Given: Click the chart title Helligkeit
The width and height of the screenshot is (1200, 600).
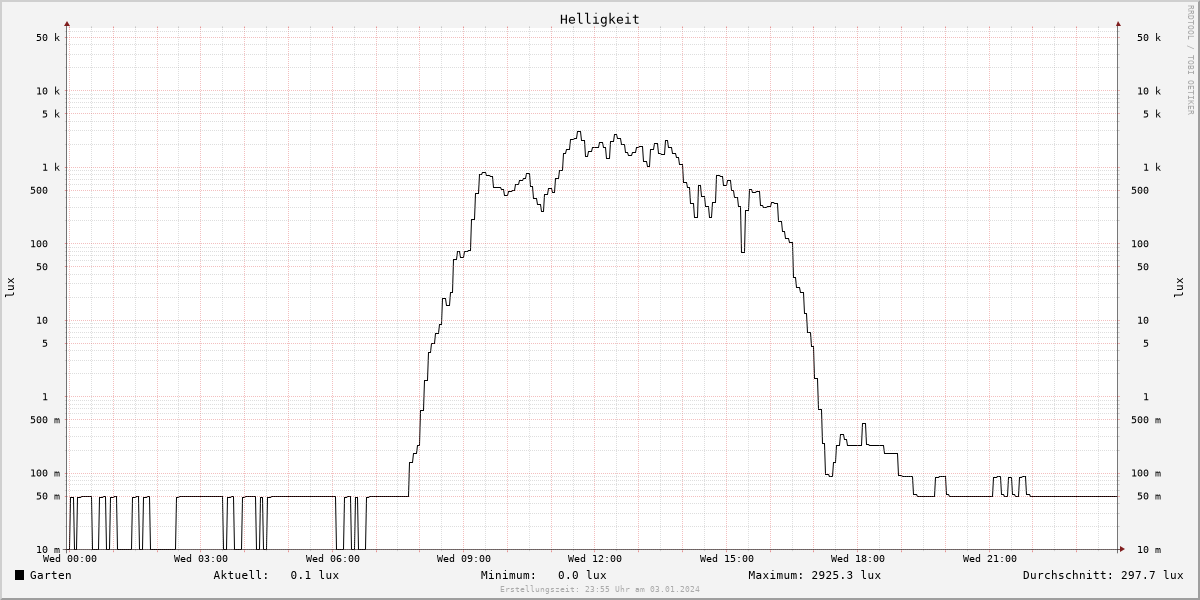Looking at the screenshot, I should [599, 19].
